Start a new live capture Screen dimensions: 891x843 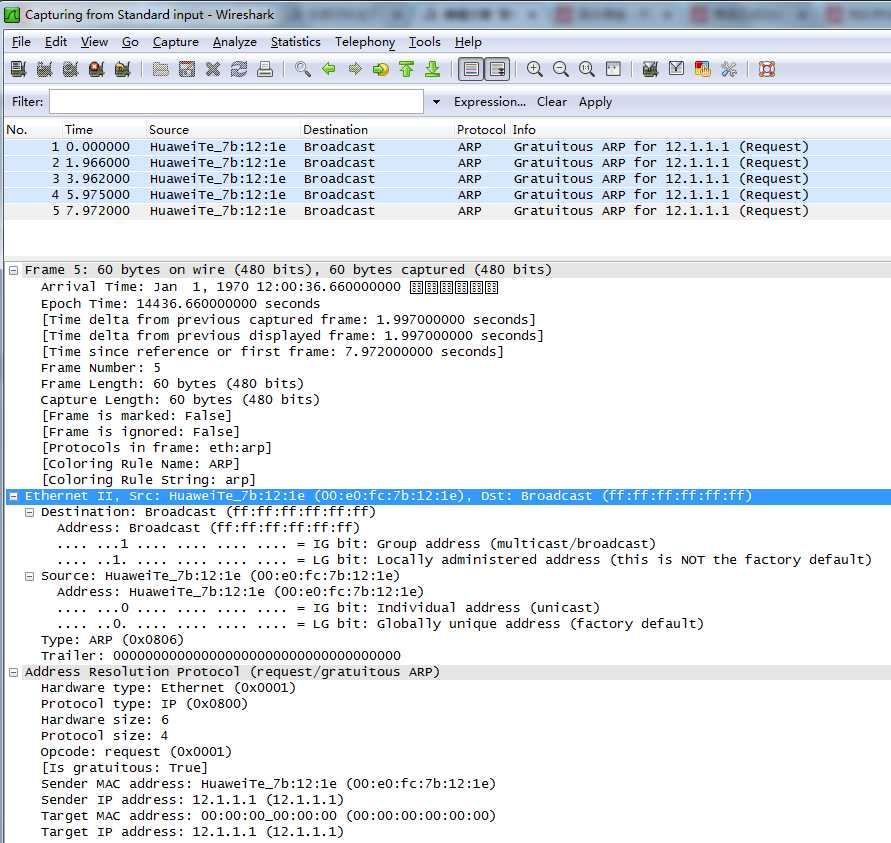click(70, 69)
